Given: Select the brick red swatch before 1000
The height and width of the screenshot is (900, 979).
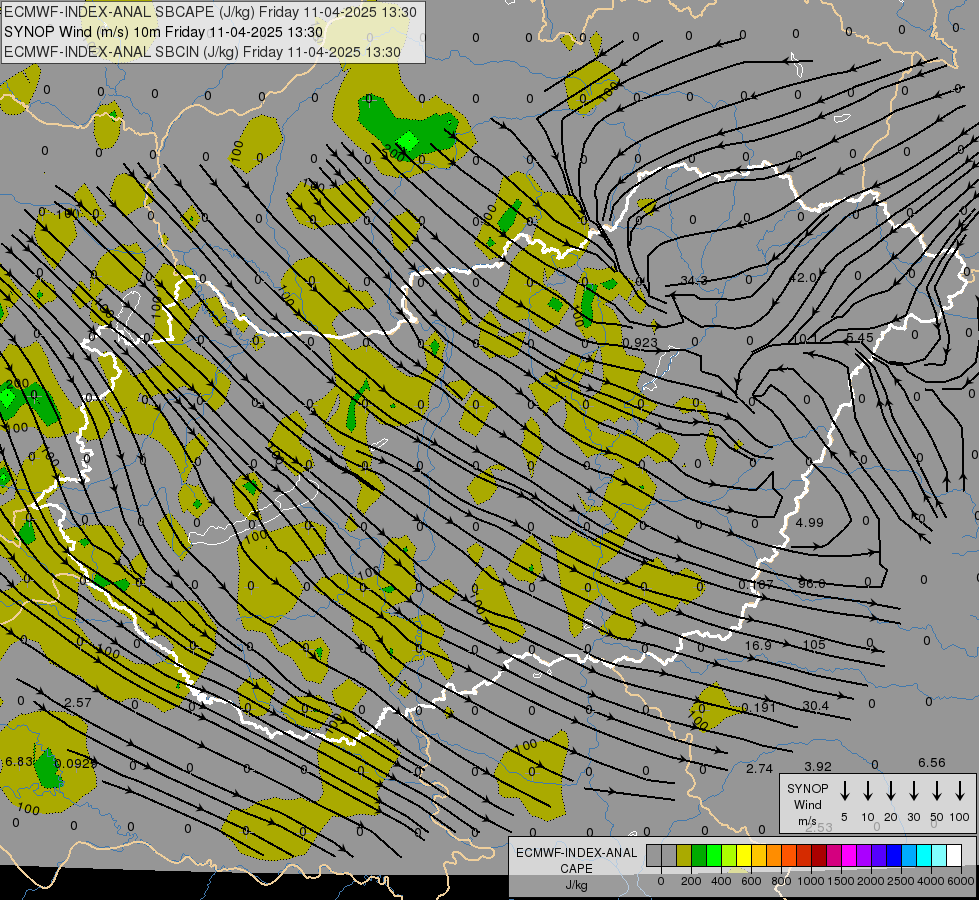Looking at the screenshot, I should [x=804, y=855].
